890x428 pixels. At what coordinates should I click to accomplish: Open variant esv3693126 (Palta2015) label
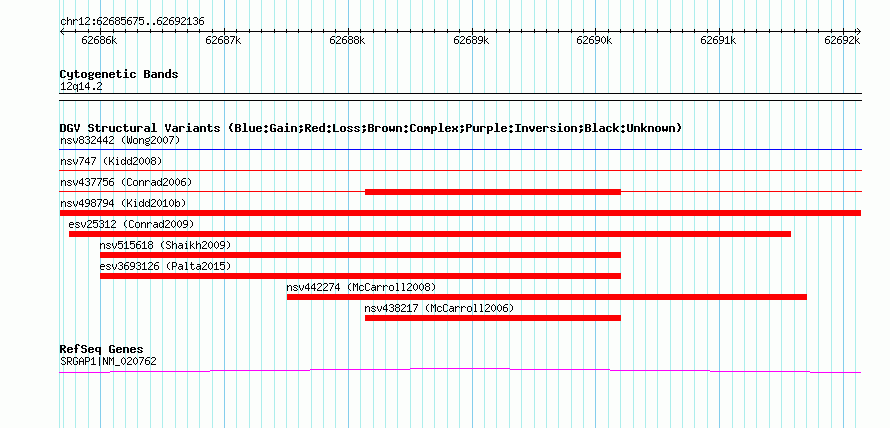point(165,266)
